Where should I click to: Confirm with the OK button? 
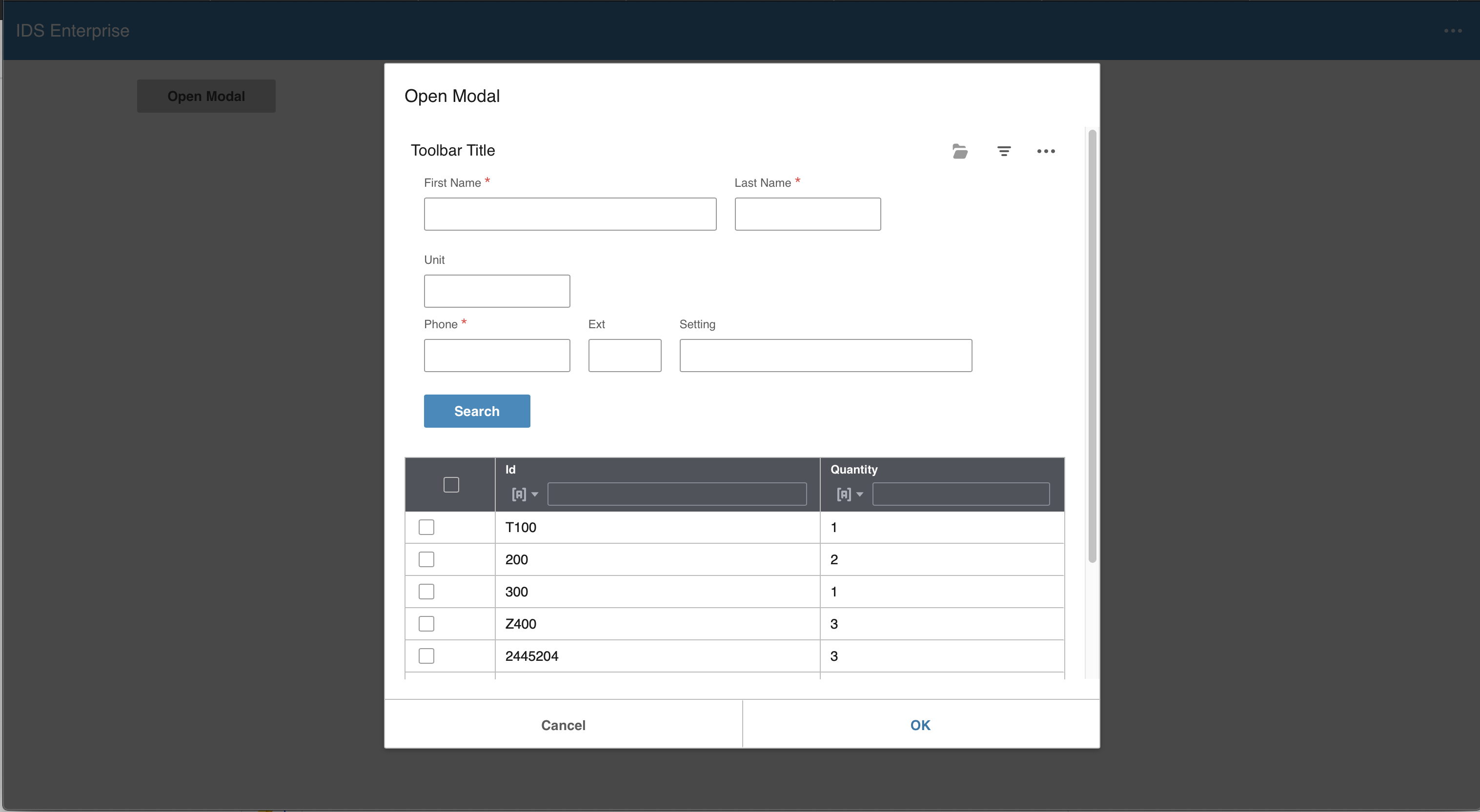920,725
